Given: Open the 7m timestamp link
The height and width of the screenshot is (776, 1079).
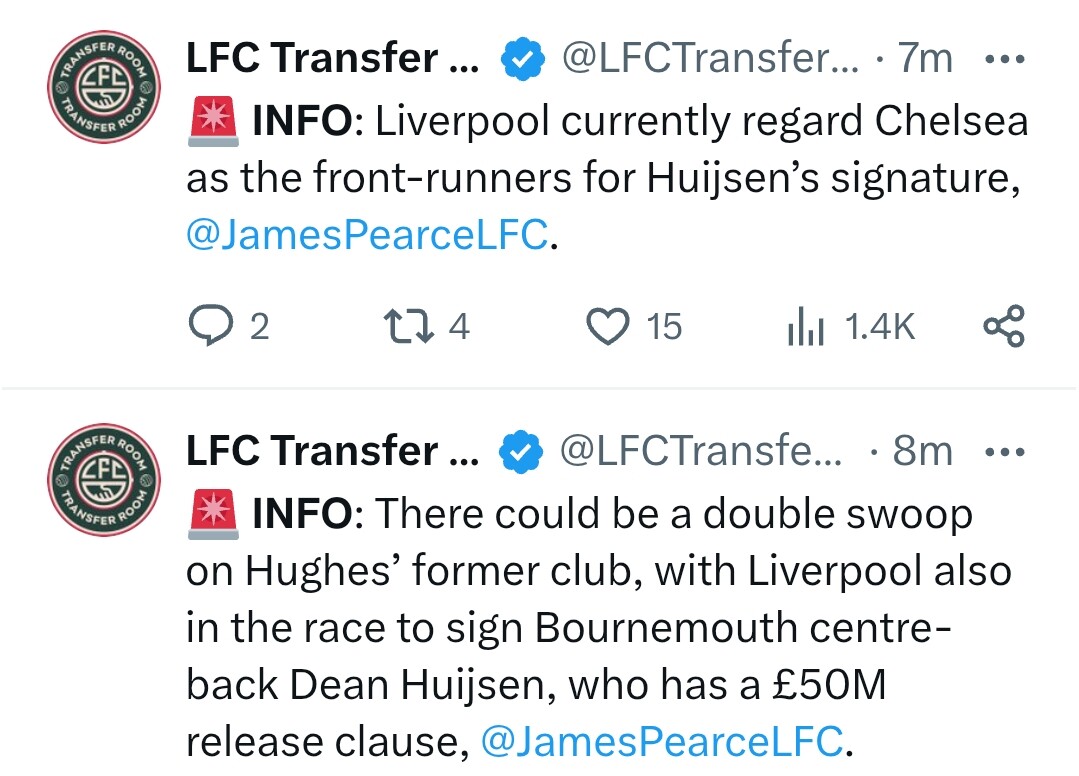Looking at the screenshot, I should pos(926,58).
